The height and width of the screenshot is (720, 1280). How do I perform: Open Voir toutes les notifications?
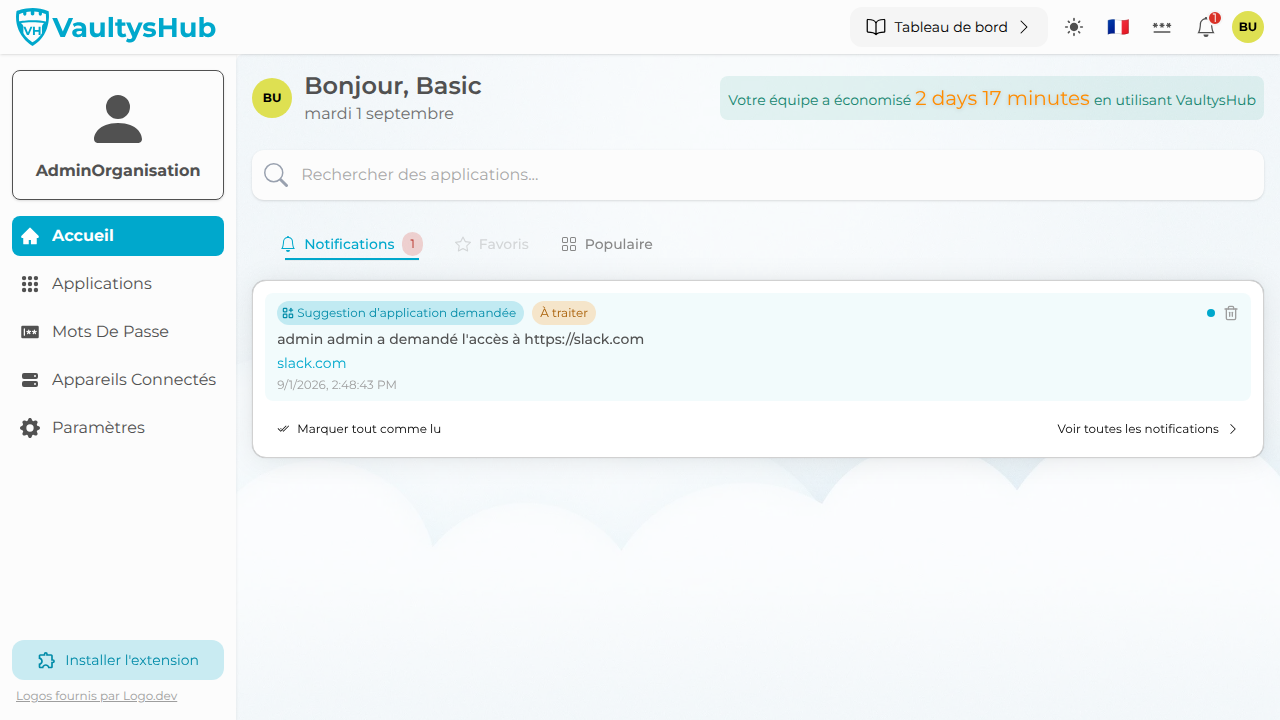1148,429
